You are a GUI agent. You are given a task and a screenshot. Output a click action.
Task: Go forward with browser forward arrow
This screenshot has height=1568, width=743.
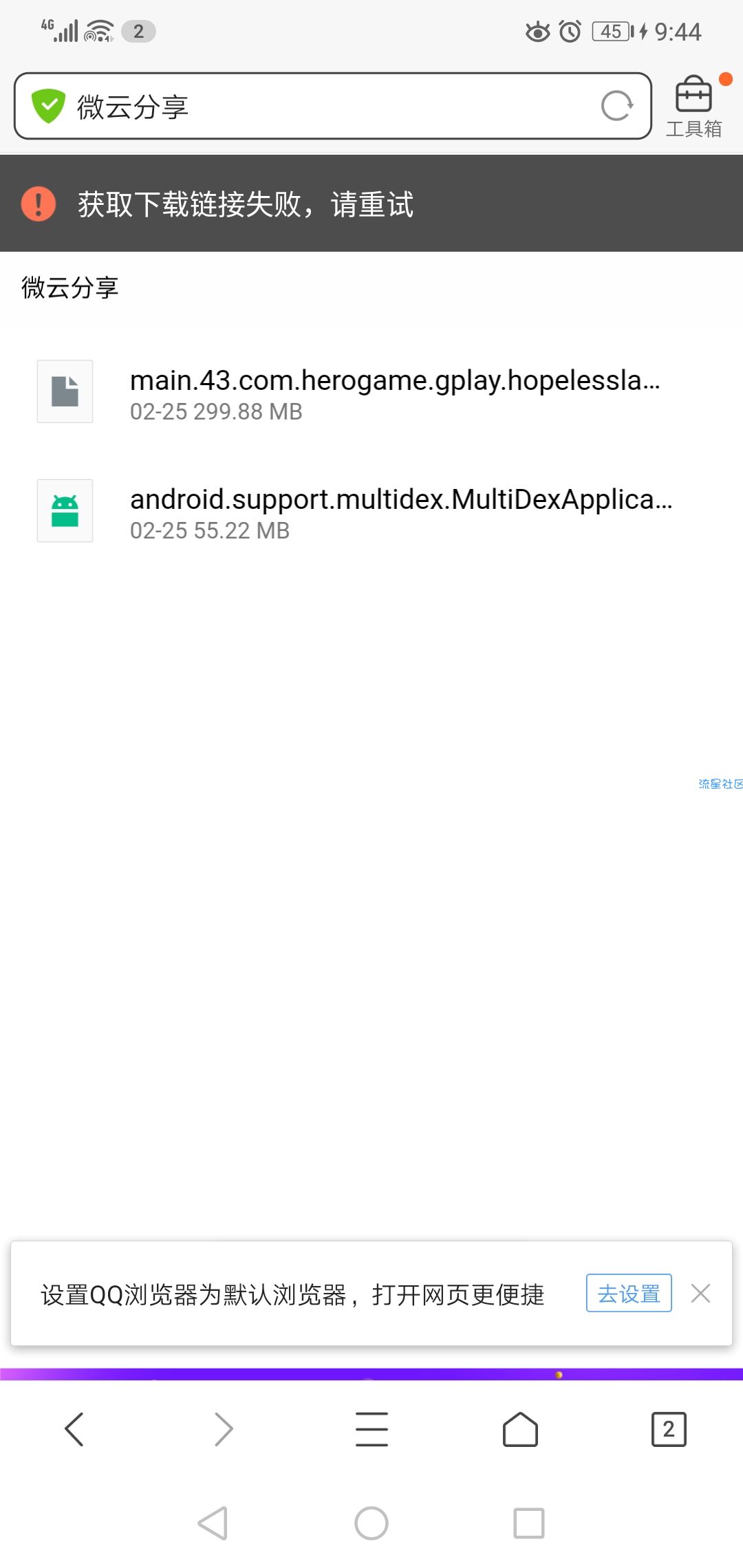[223, 1429]
